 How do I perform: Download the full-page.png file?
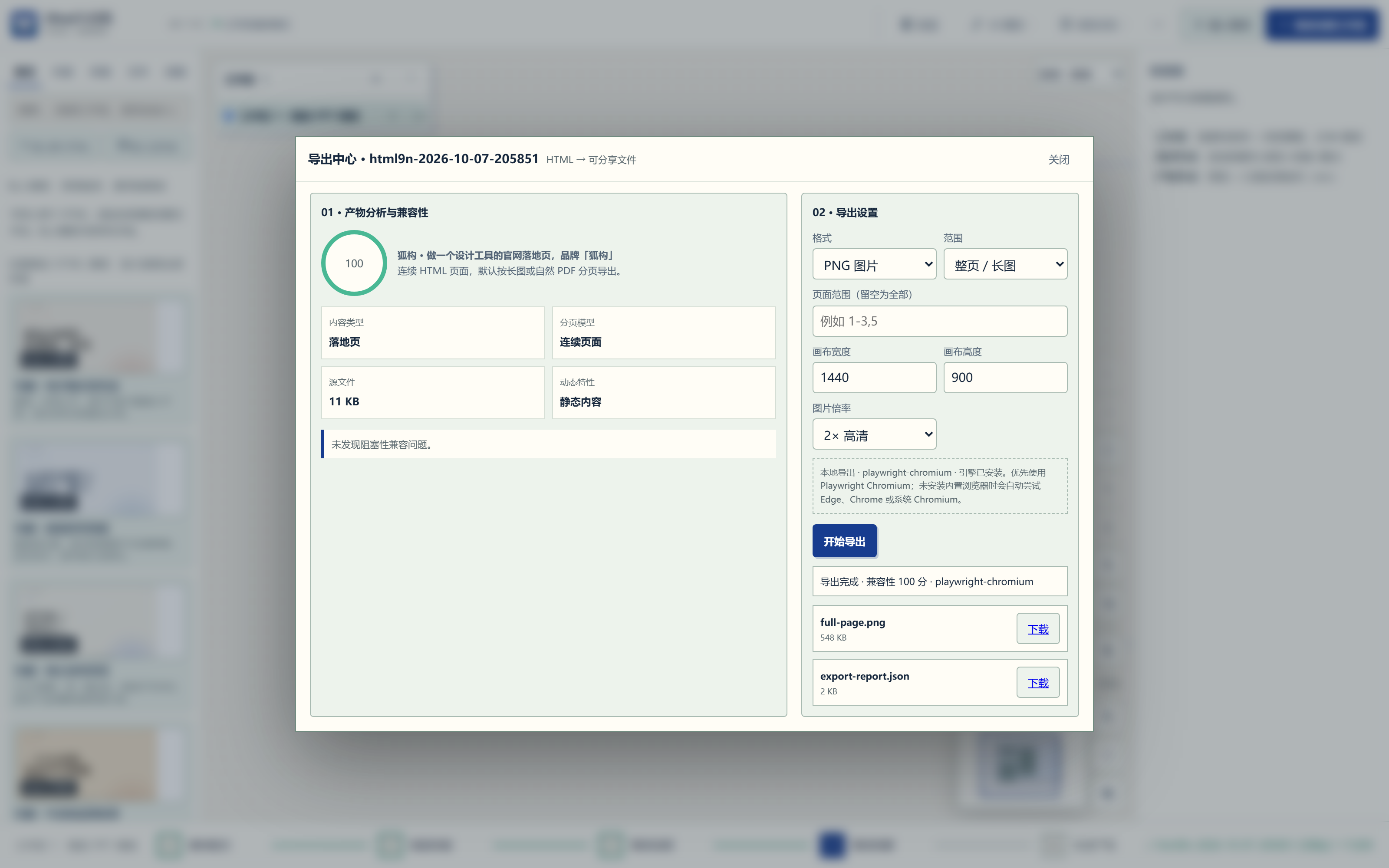click(1038, 628)
